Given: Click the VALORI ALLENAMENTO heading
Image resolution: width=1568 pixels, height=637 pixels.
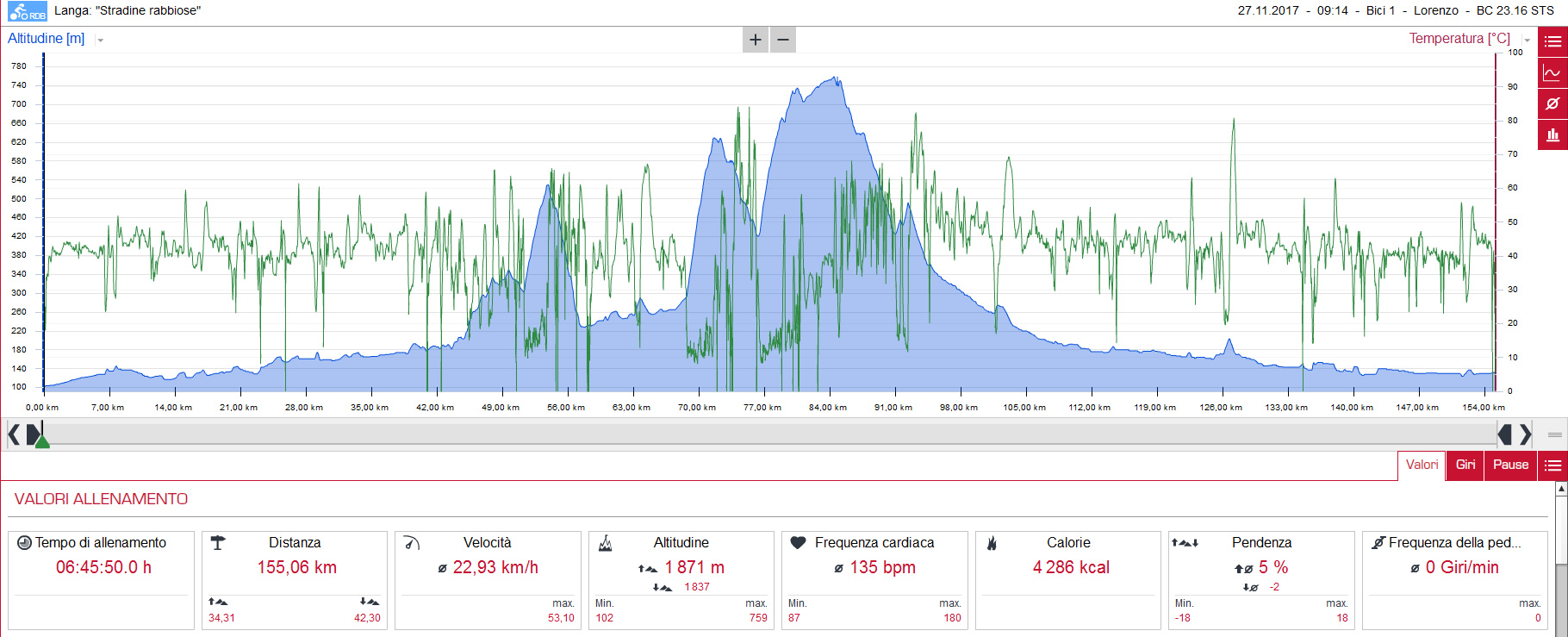Looking at the screenshot, I should point(101,499).
